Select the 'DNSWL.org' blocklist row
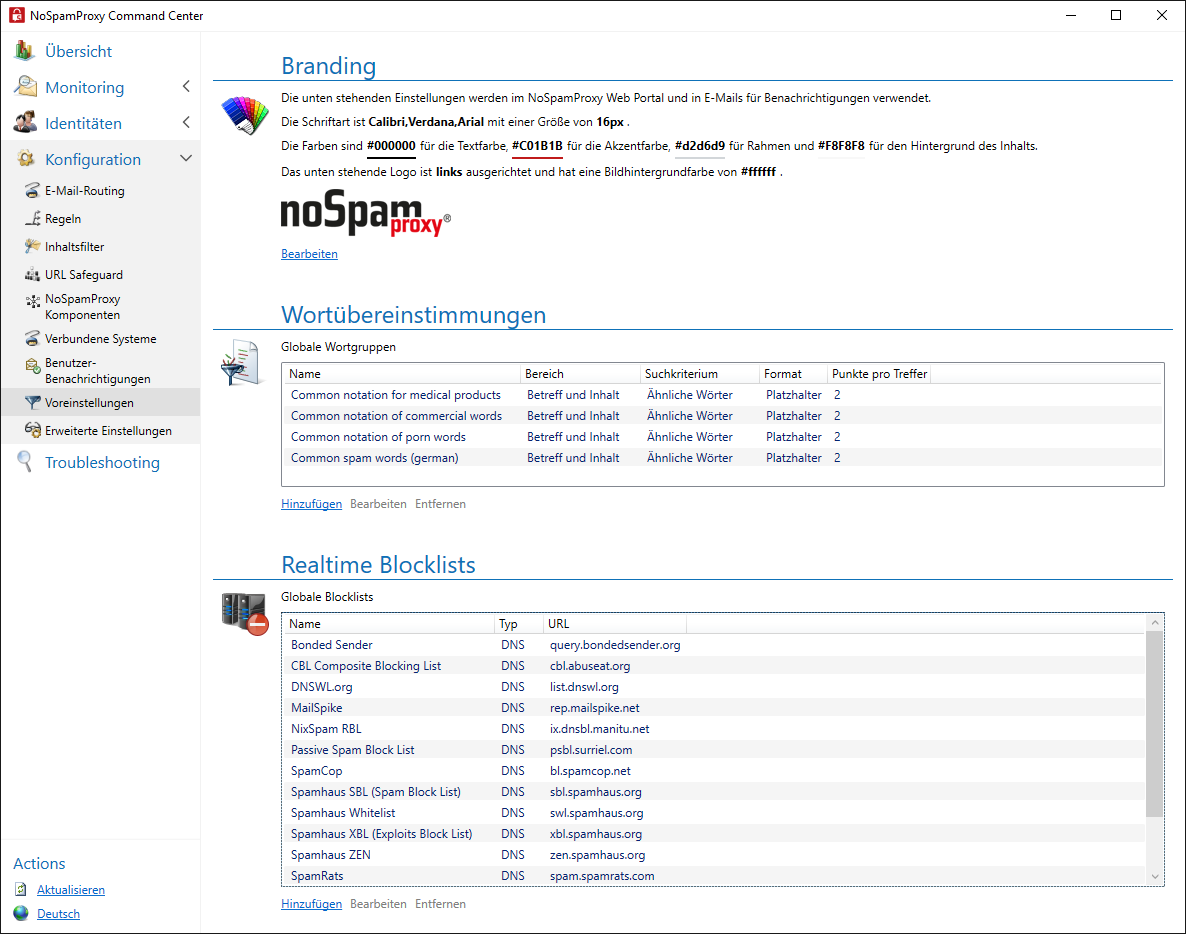 coord(715,687)
